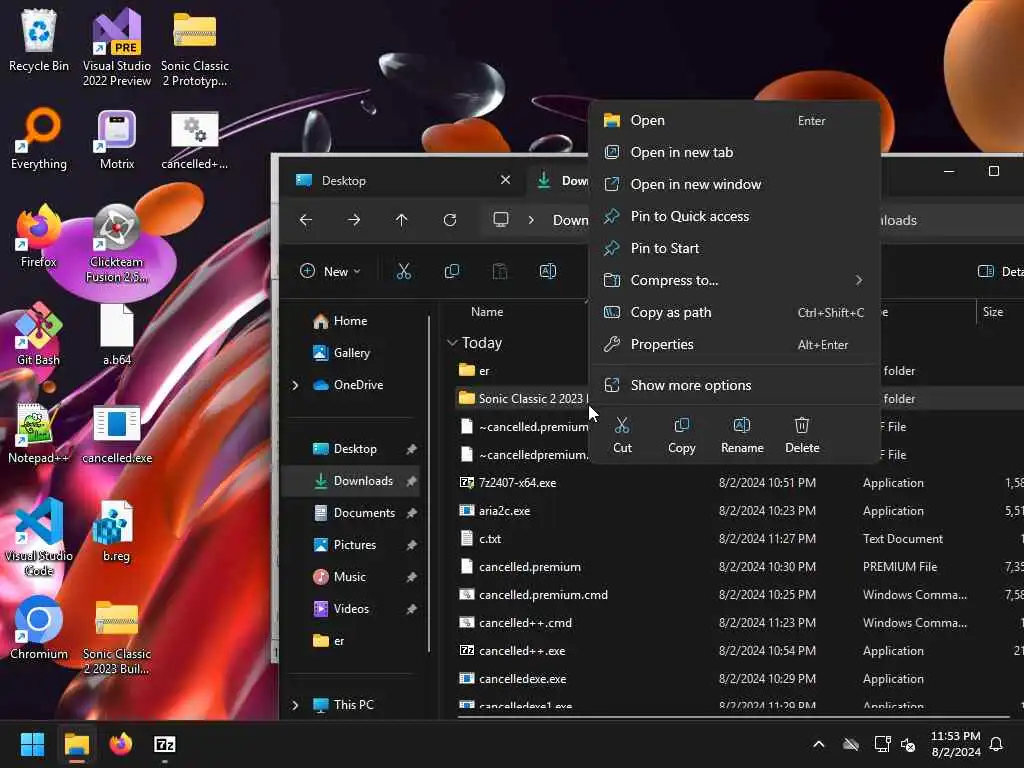Select the Sonic Classic 2 Prototype zip on desktop

[195, 47]
